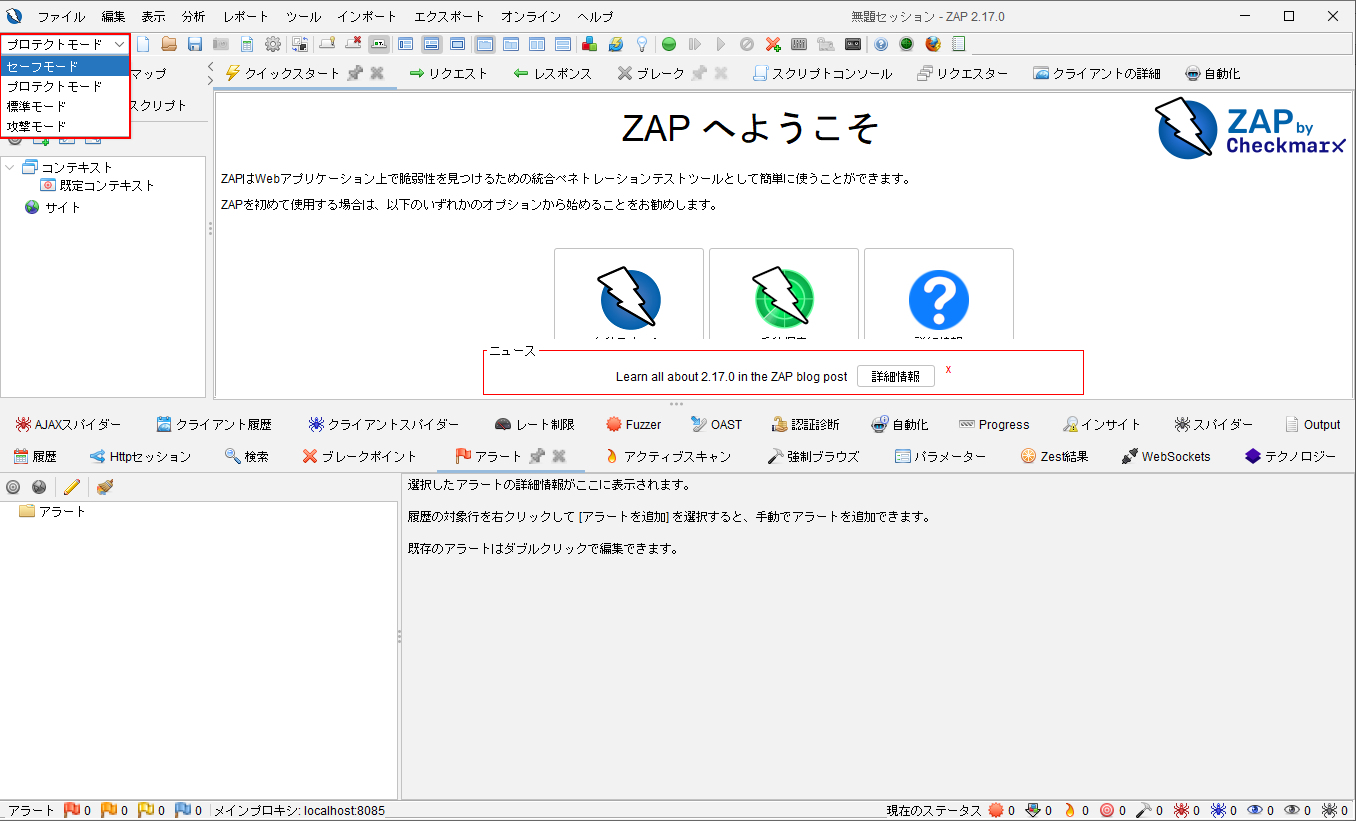
Task: Click the pencil edit icon in Alerts panel
Action: (71, 487)
